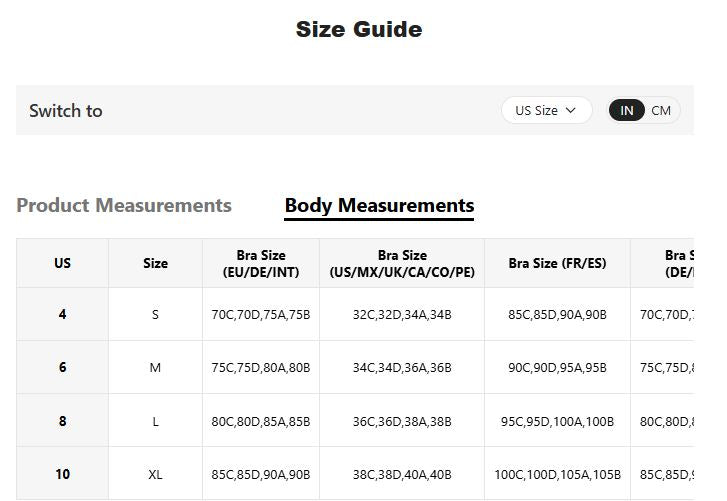Image resolution: width=727 pixels, height=501 pixels.
Task: Switch to Product Measurements tab
Action: [x=124, y=205]
